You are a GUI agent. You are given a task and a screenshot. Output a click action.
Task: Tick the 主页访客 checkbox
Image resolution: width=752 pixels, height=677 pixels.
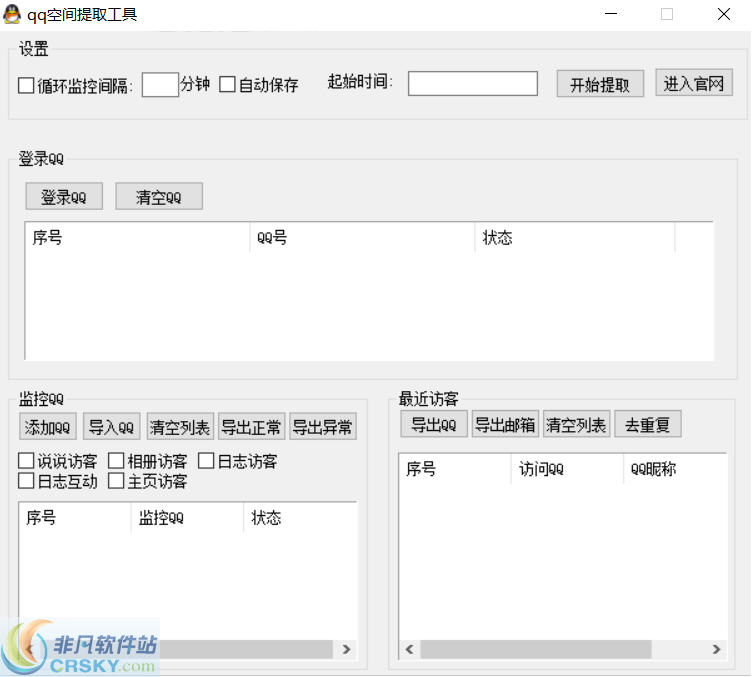click(x=116, y=481)
